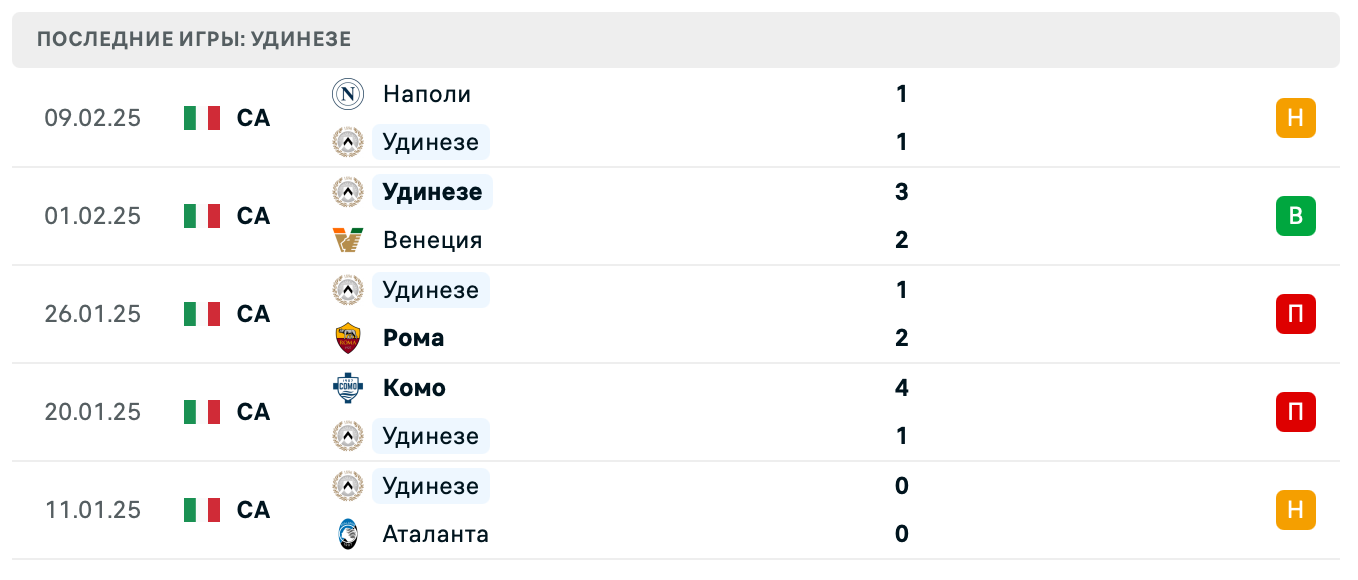Screen dimensions: 1358x580
Task: Open the Венеция team link
Action: click(432, 240)
